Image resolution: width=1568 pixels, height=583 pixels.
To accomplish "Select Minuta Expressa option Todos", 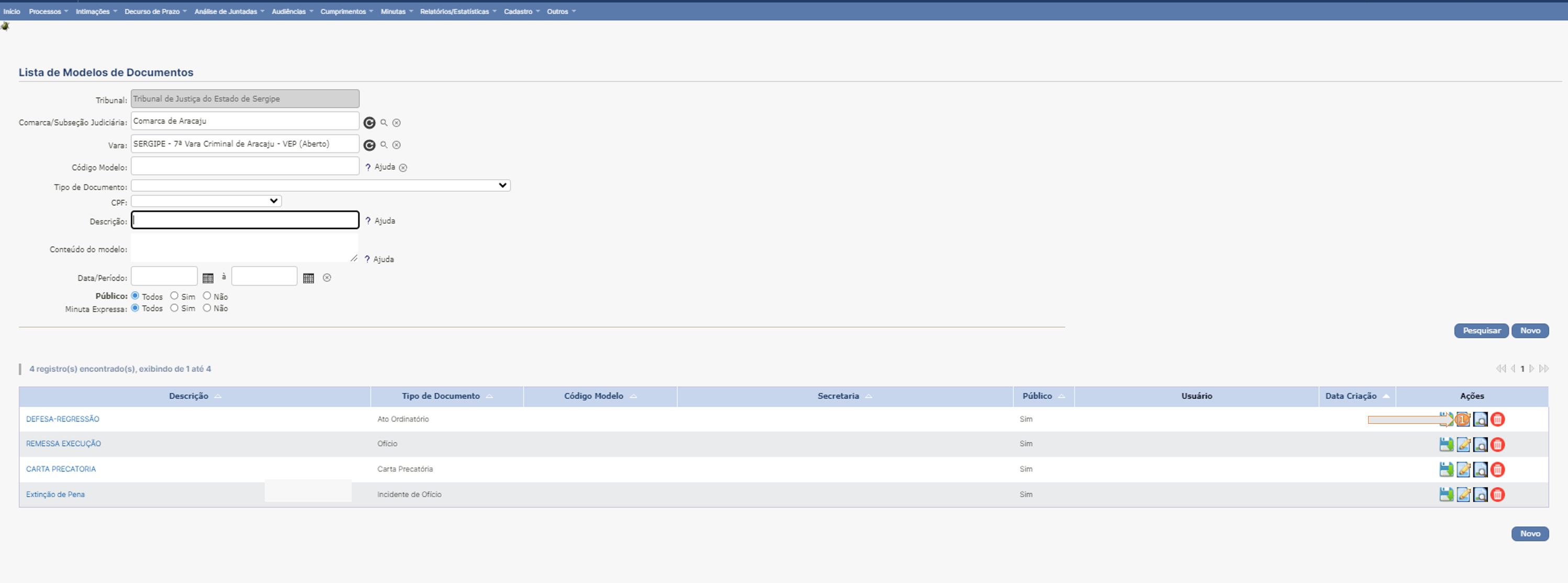I will (x=135, y=307).
